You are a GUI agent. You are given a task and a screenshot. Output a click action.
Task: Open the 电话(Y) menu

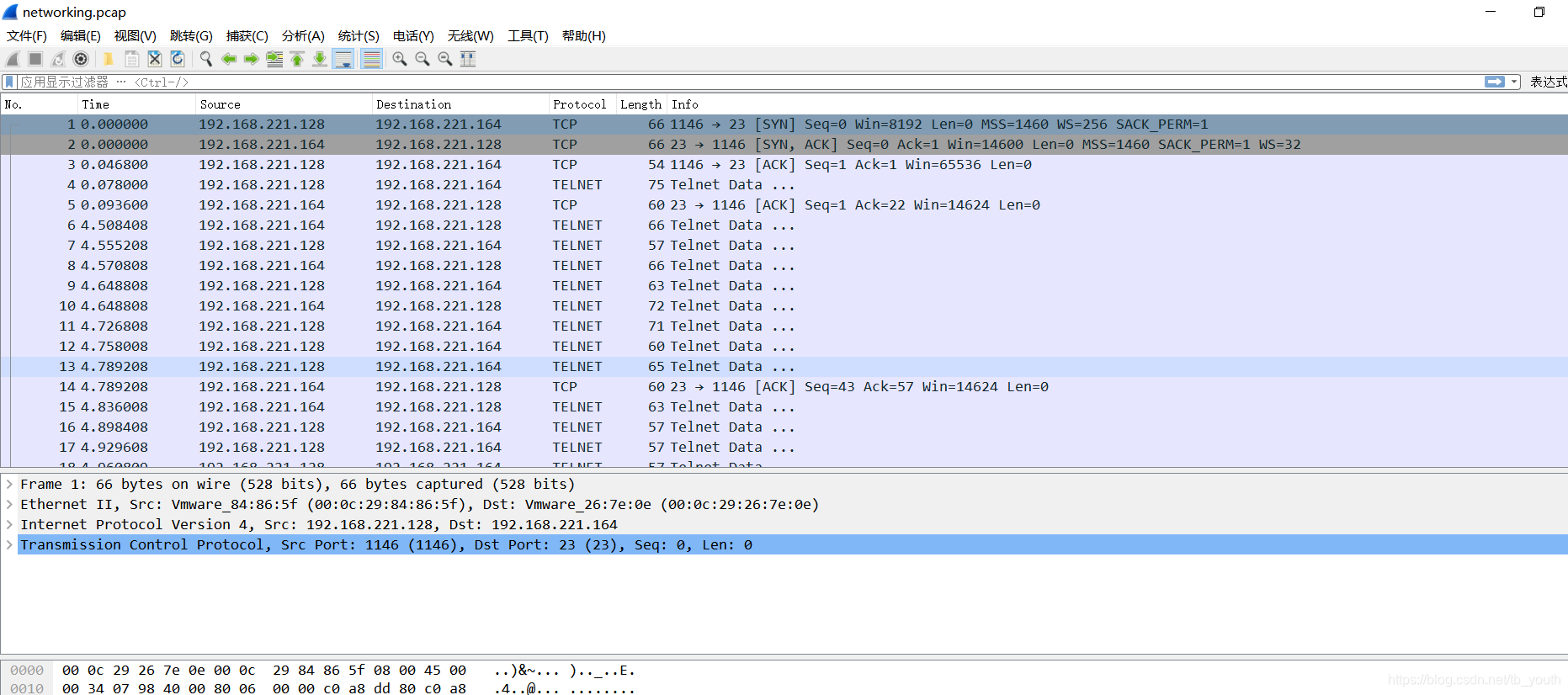[413, 35]
